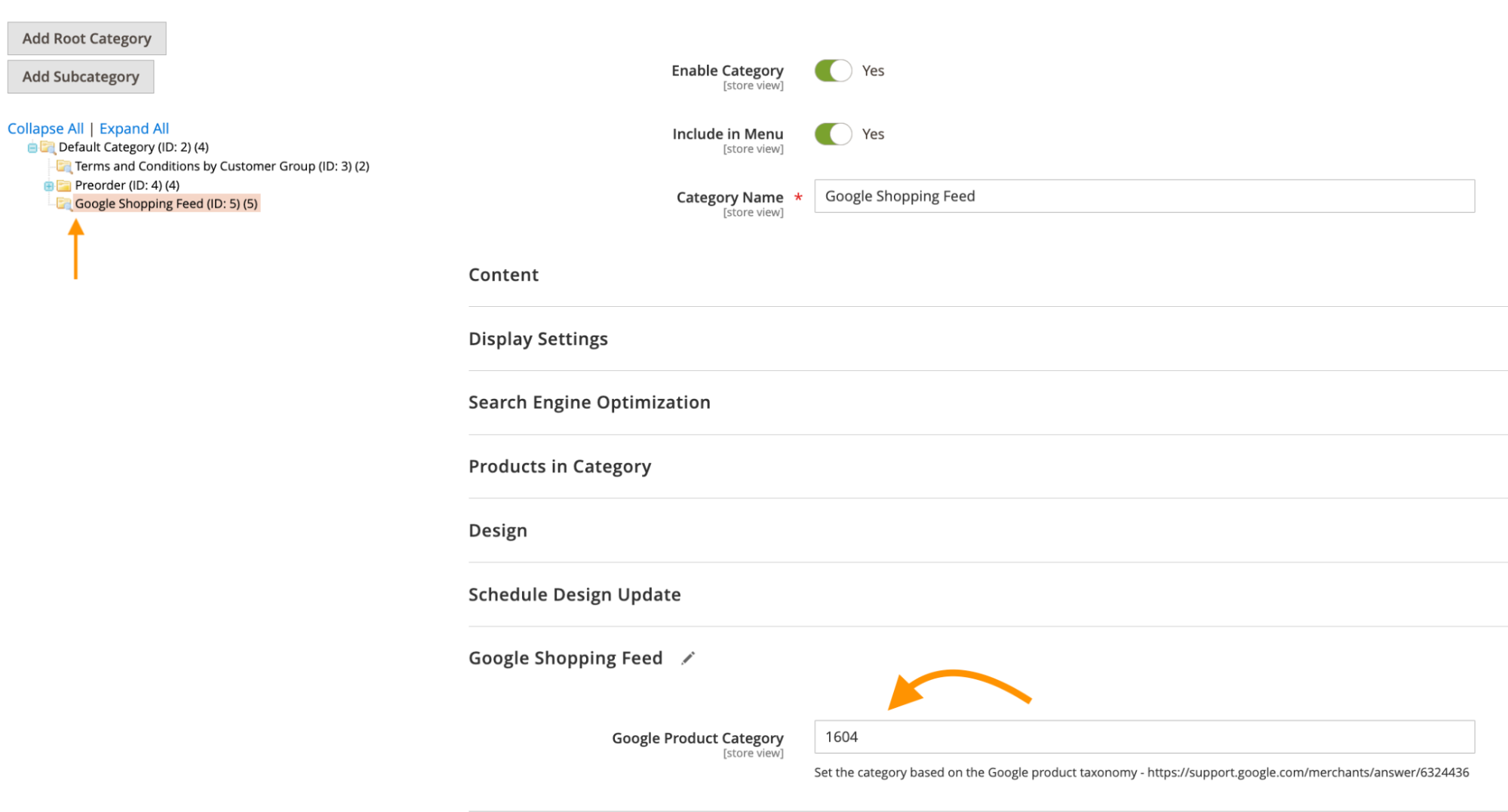Click the Google Shopping Feed folder icon
Screen dimensions: 1508x812
click(64, 204)
